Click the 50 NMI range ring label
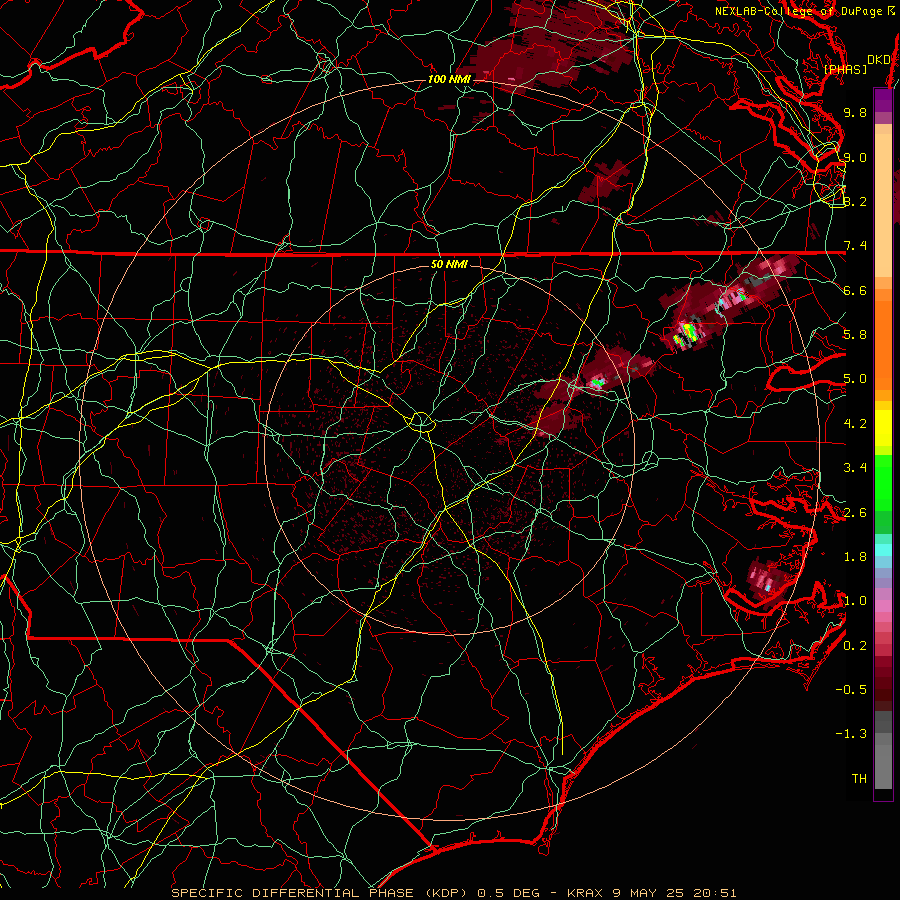 tap(449, 265)
